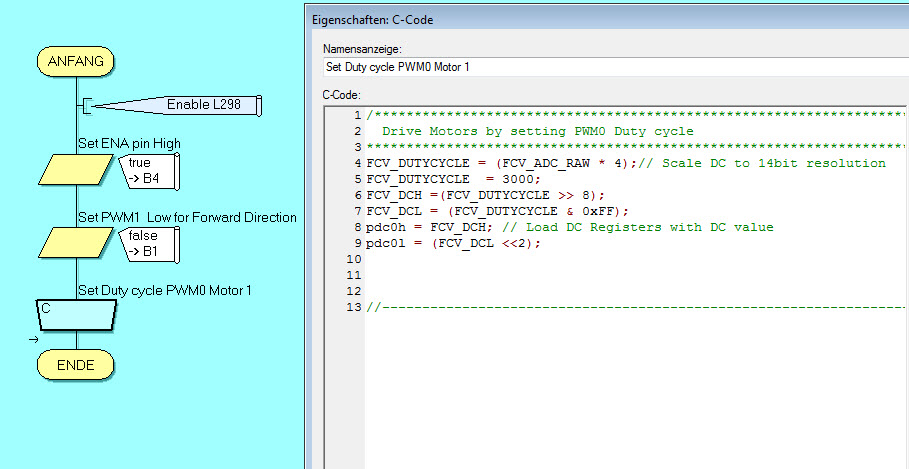Click code line 7 with '& 0xFF'
Screen dimensions: 909x469
(x=497, y=211)
